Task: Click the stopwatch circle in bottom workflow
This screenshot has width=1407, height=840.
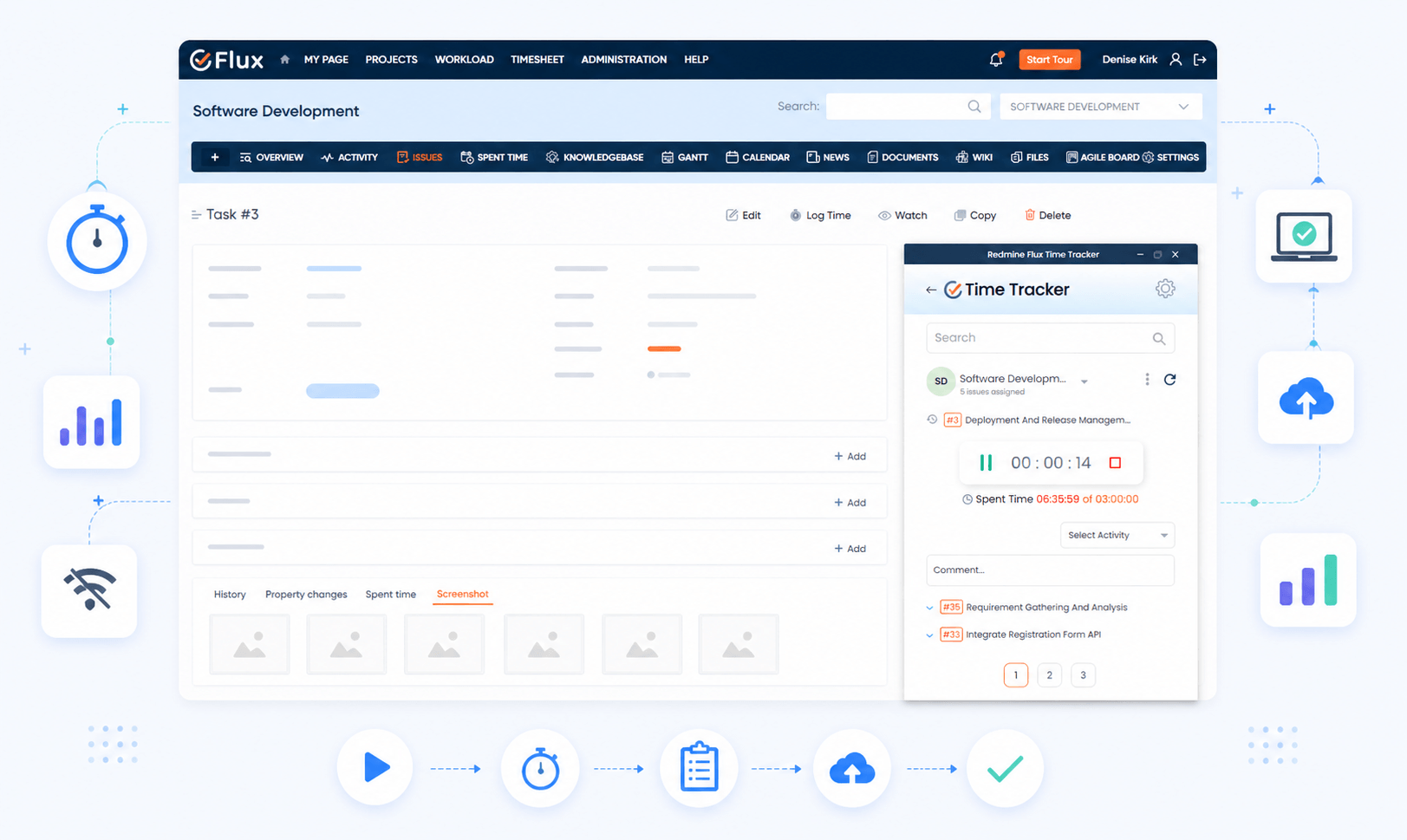Action: (x=540, y=768)
